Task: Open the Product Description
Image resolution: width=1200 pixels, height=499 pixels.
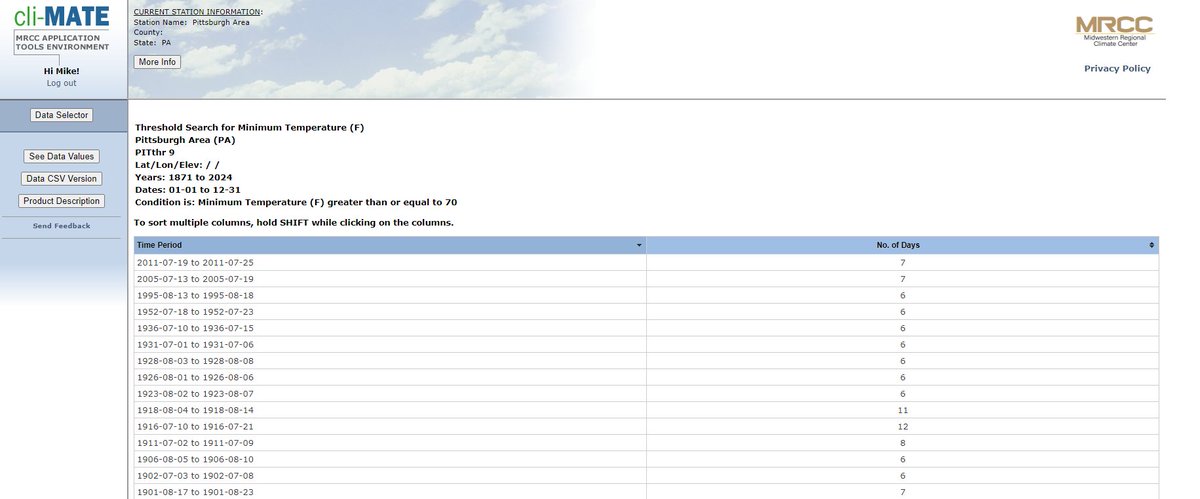Action: [61, 201]
